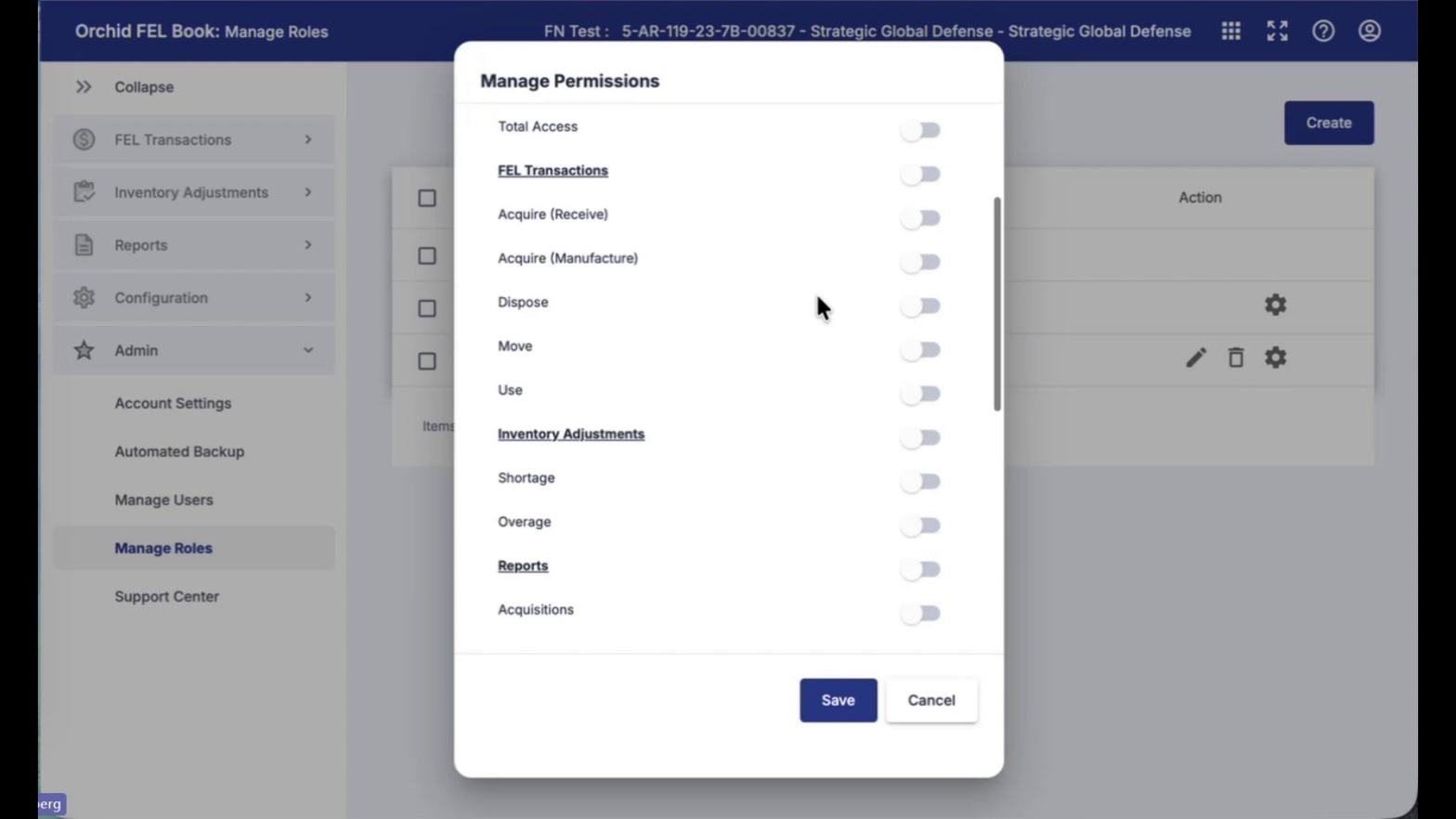Click FEL Transactions heading link in dialog
This screenshot has width=1456, height=819.
tap(552, 170)
